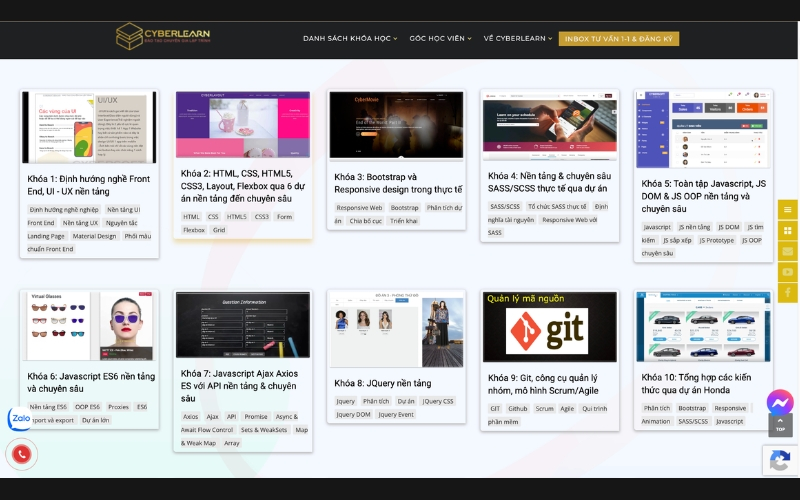Screen dimensions: 800x500
Task: Click the Jquery DOM tag
Action: 354,415
